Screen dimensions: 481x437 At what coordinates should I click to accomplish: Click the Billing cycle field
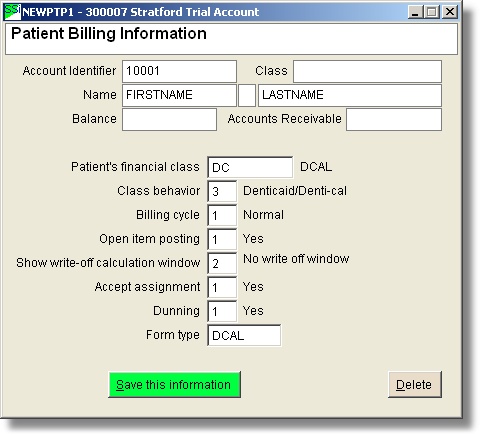[222, 215]
